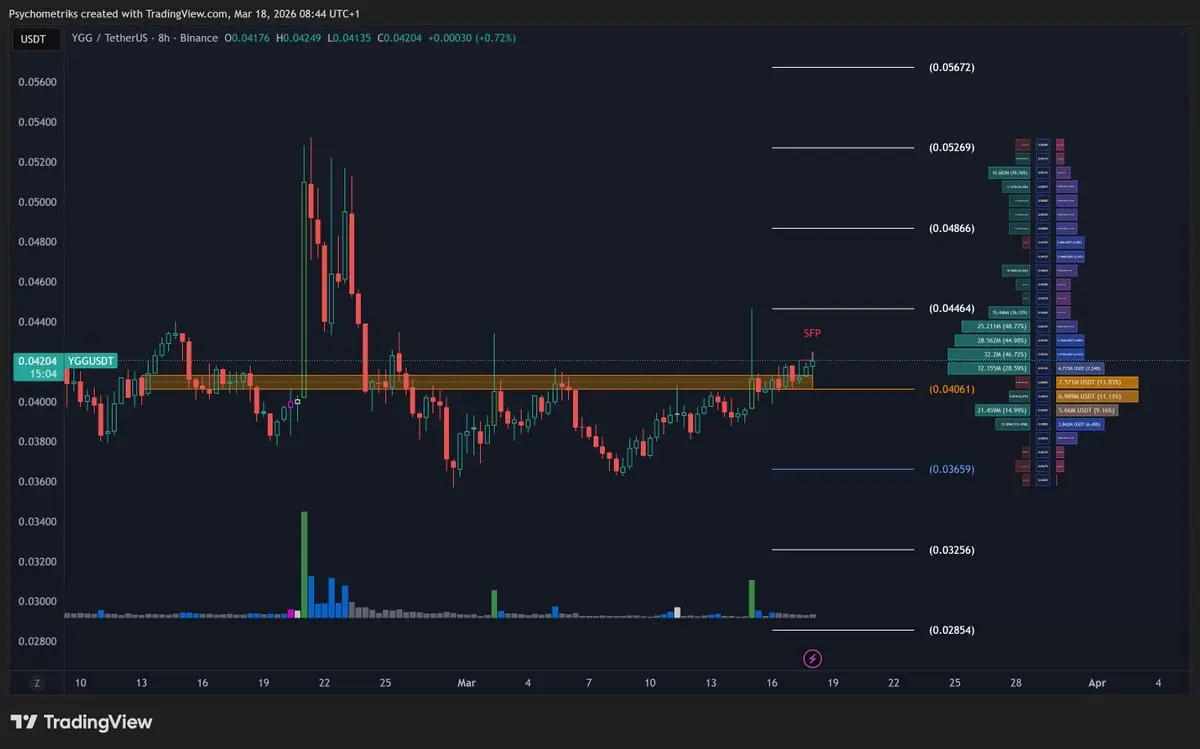Select the 3.942M USDT (6.49%) bar
The height and width of the screenshot is (749, 1200).
pyautogui.click(x=1080, y=425)
